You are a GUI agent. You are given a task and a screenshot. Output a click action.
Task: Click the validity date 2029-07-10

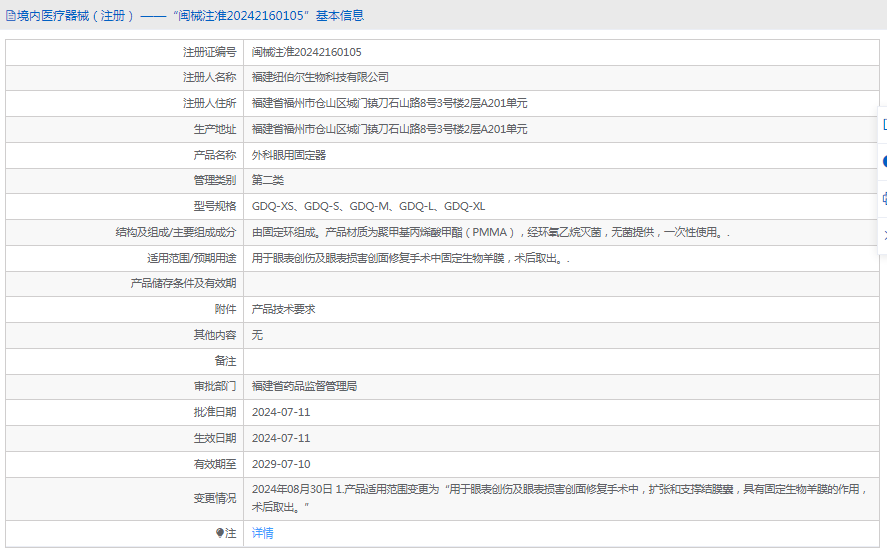click(281, 464)
